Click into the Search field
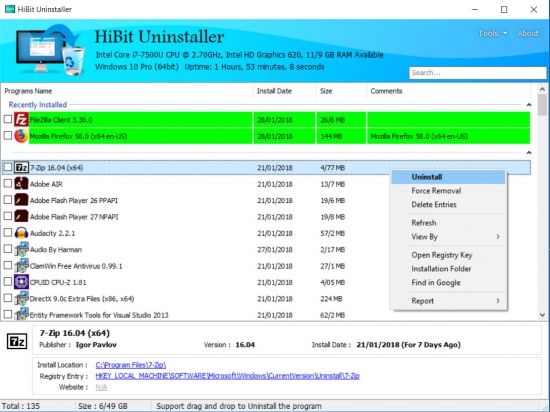550x412 pixels. tap(478, 73)
